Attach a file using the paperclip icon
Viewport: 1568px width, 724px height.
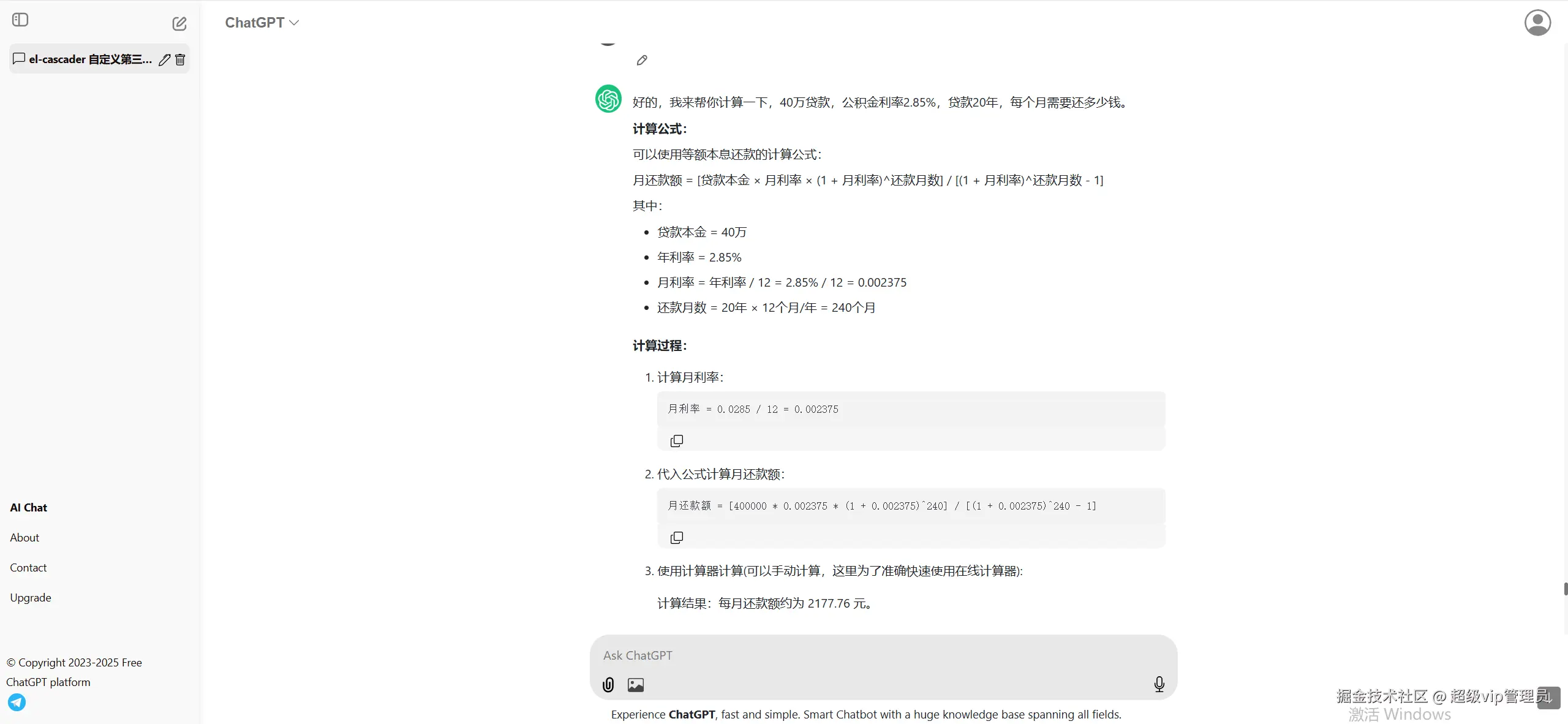608,685
